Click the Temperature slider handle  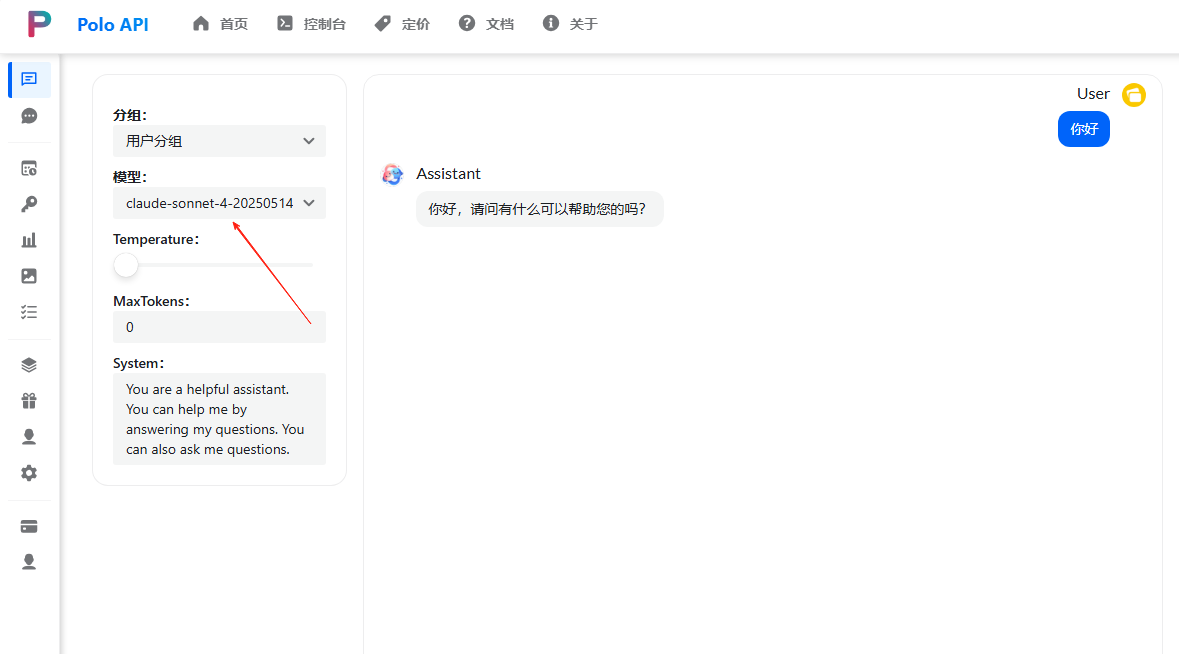[x=126, y=265]
